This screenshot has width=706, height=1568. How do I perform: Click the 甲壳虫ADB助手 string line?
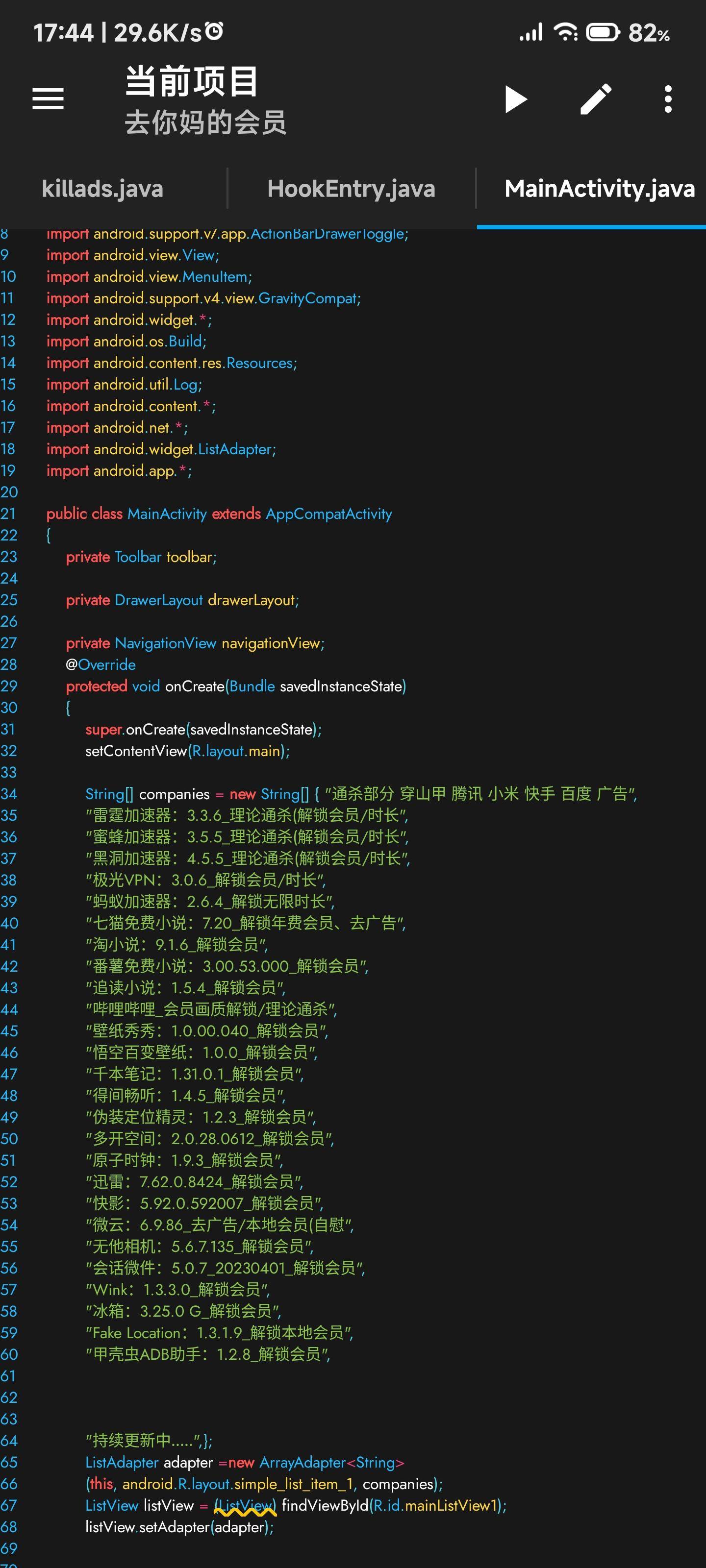pyautogui.click(x=208, y=1354)
